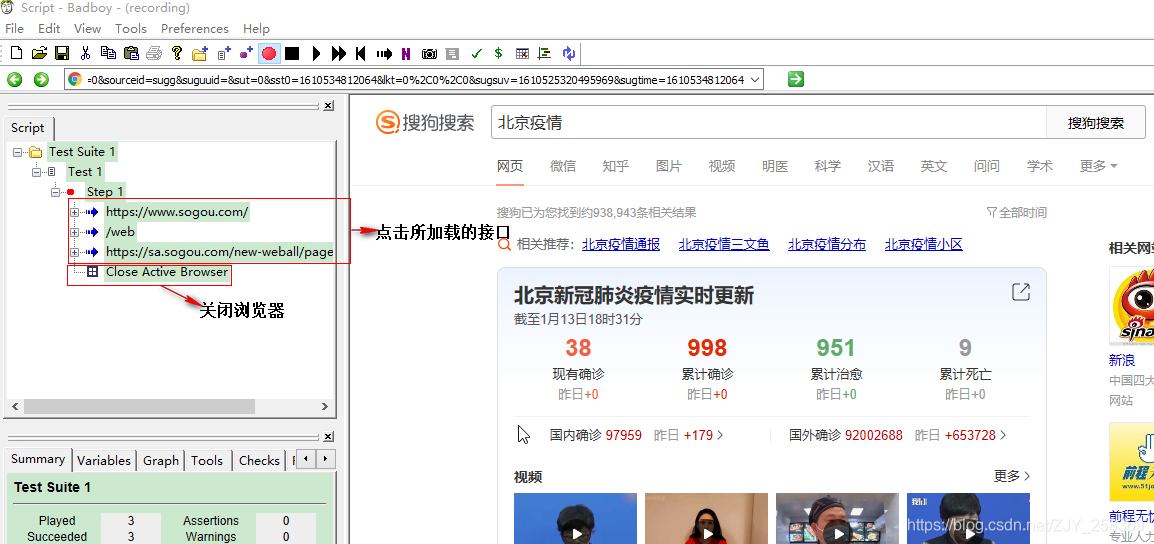Open the File menu
Image resolution: width=1154 pixels, height=544 pixels.
[x=14, y=29]
